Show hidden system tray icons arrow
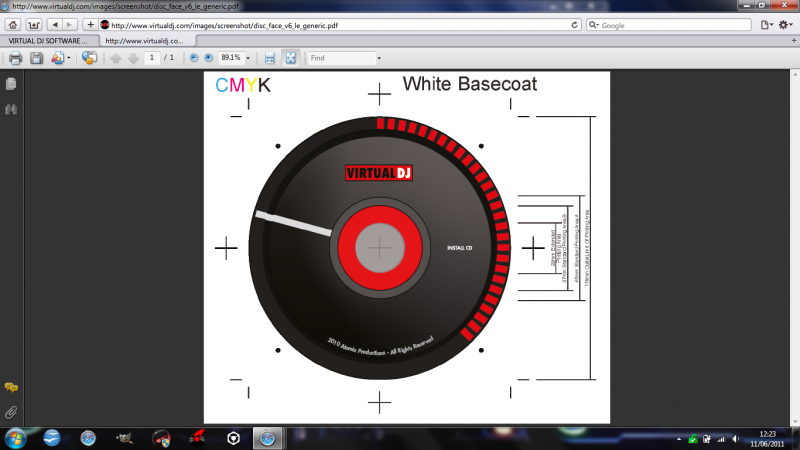 tap(679, 439)
